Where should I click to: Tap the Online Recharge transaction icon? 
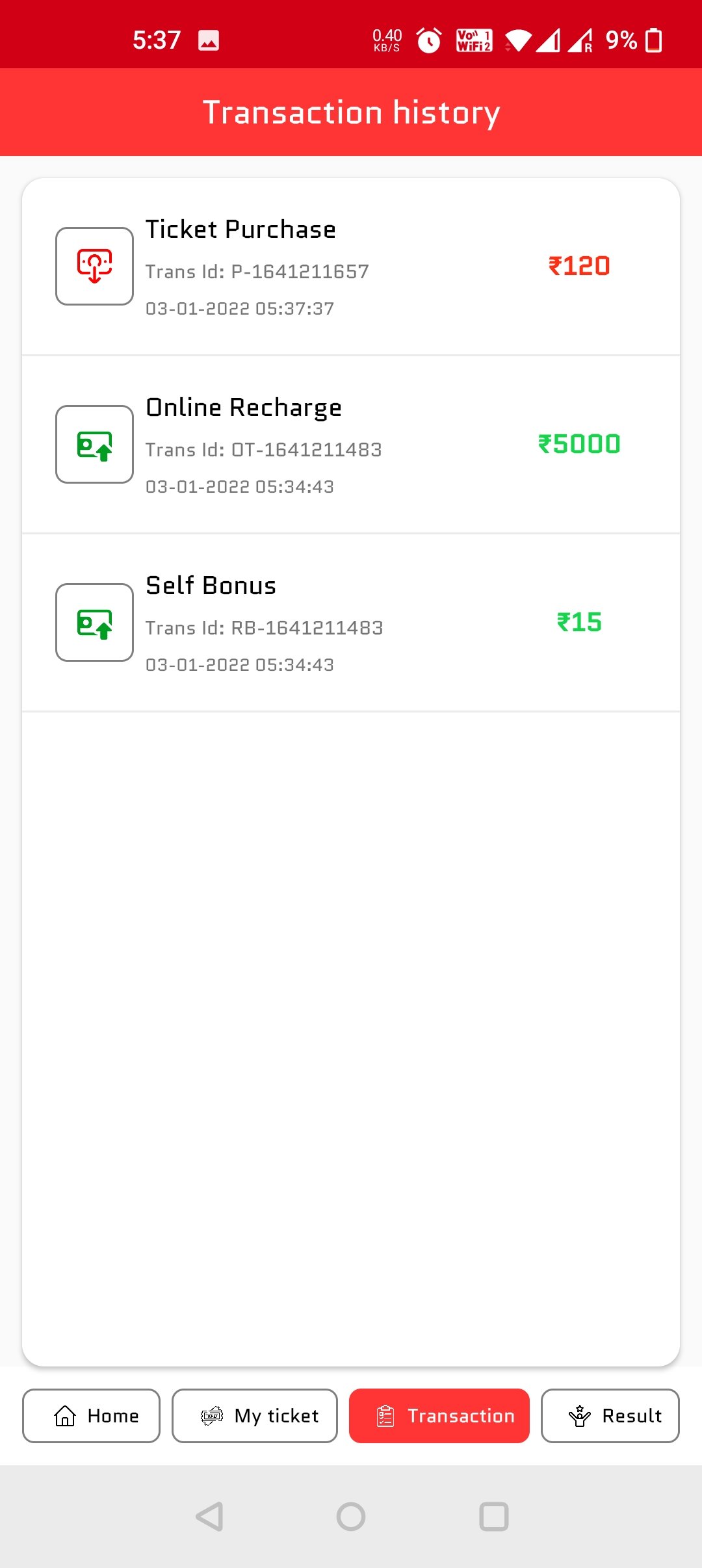click(x=94, y=444)
